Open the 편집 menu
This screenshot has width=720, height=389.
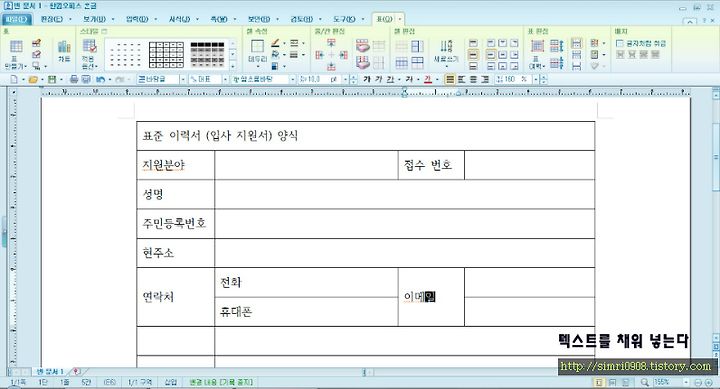coord(51,19)
